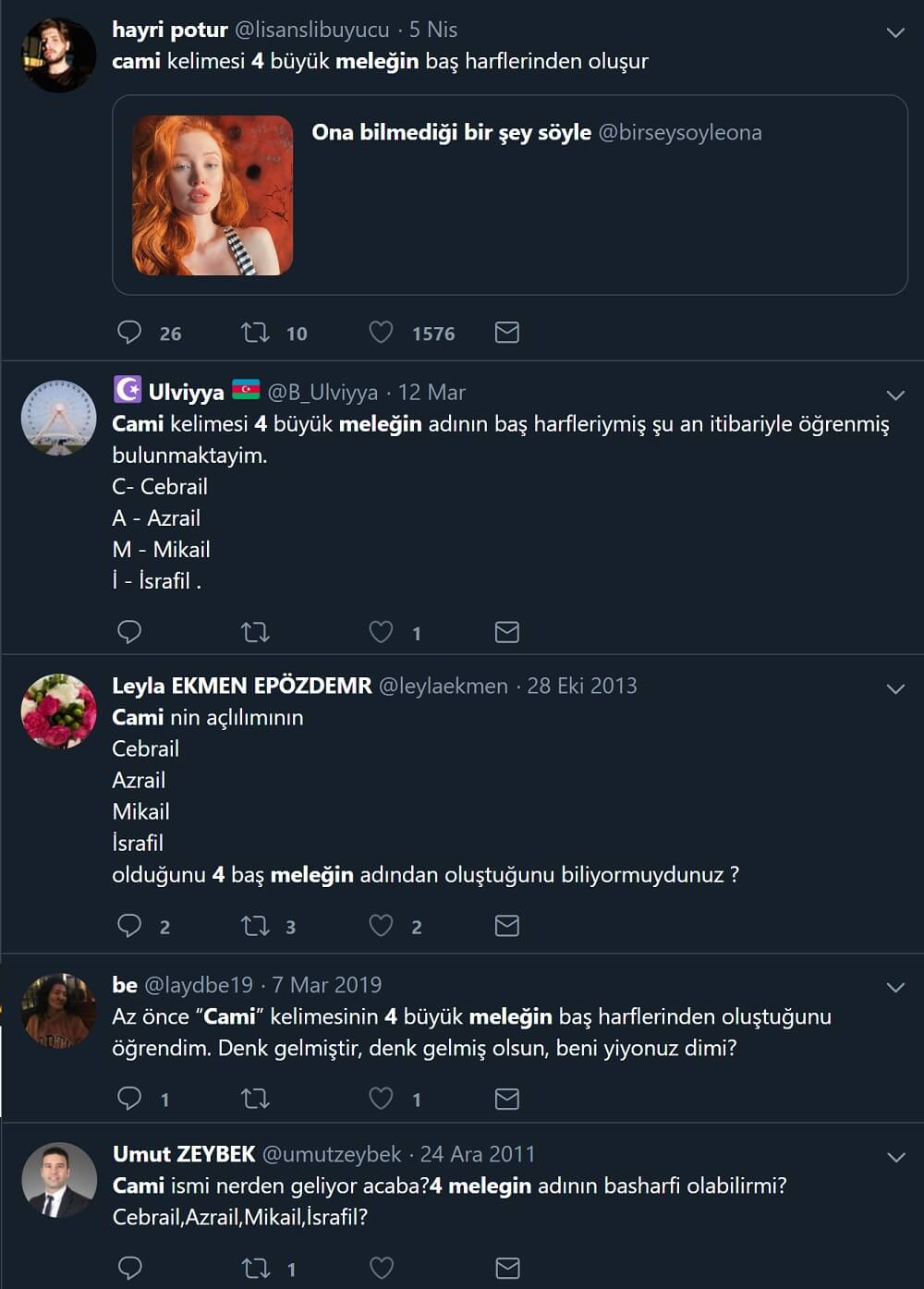Expand options menu for Ulviyya's tweet

click(894, 395)
